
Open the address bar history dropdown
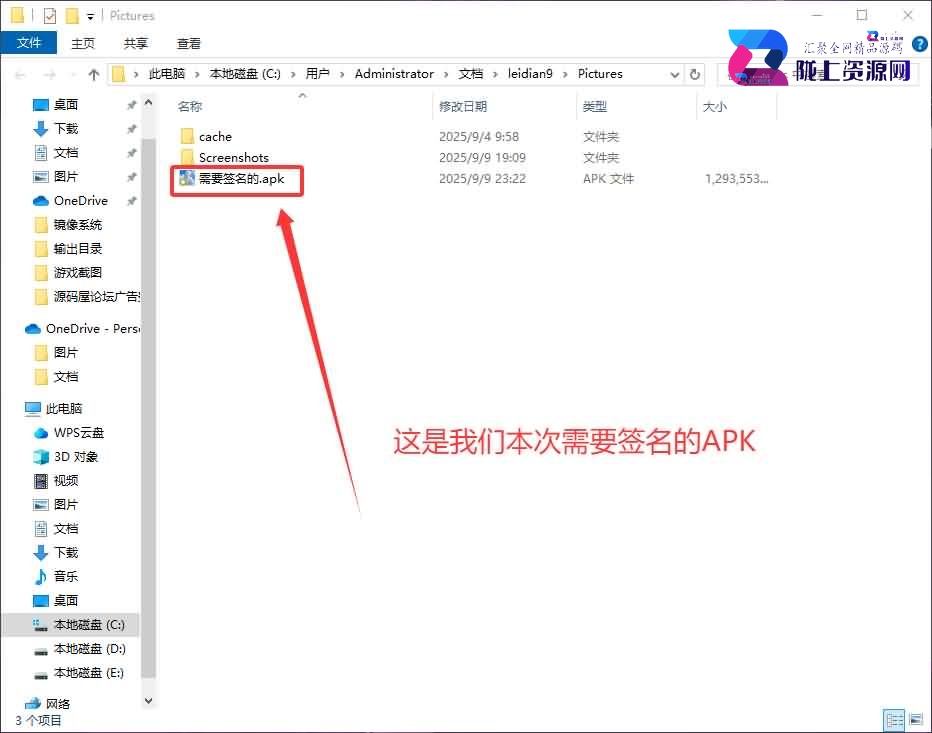click(675, 74)
